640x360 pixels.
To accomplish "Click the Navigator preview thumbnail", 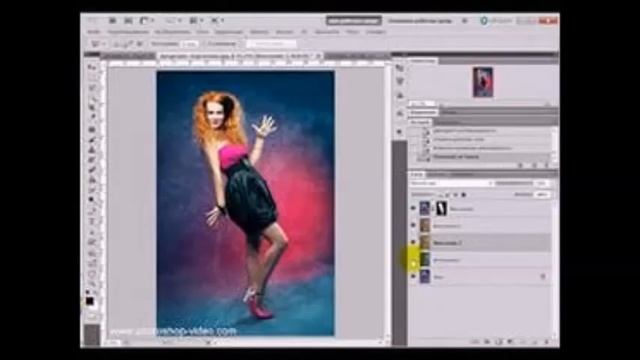I will [483, 82].
